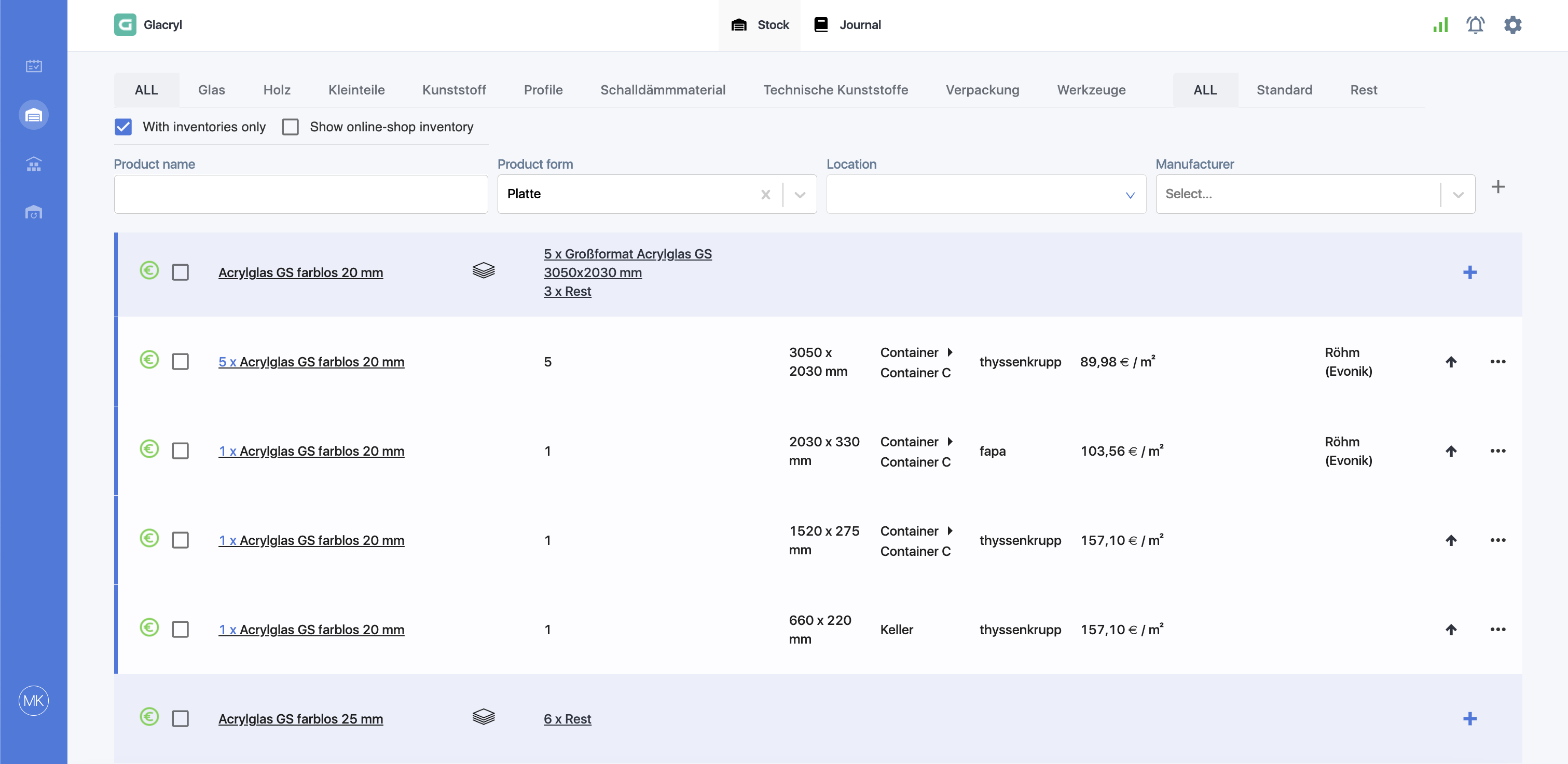This screenshot has height=764, width=1568.
Task: Select the Verpackung category tab
Action: tap(982, 90)
